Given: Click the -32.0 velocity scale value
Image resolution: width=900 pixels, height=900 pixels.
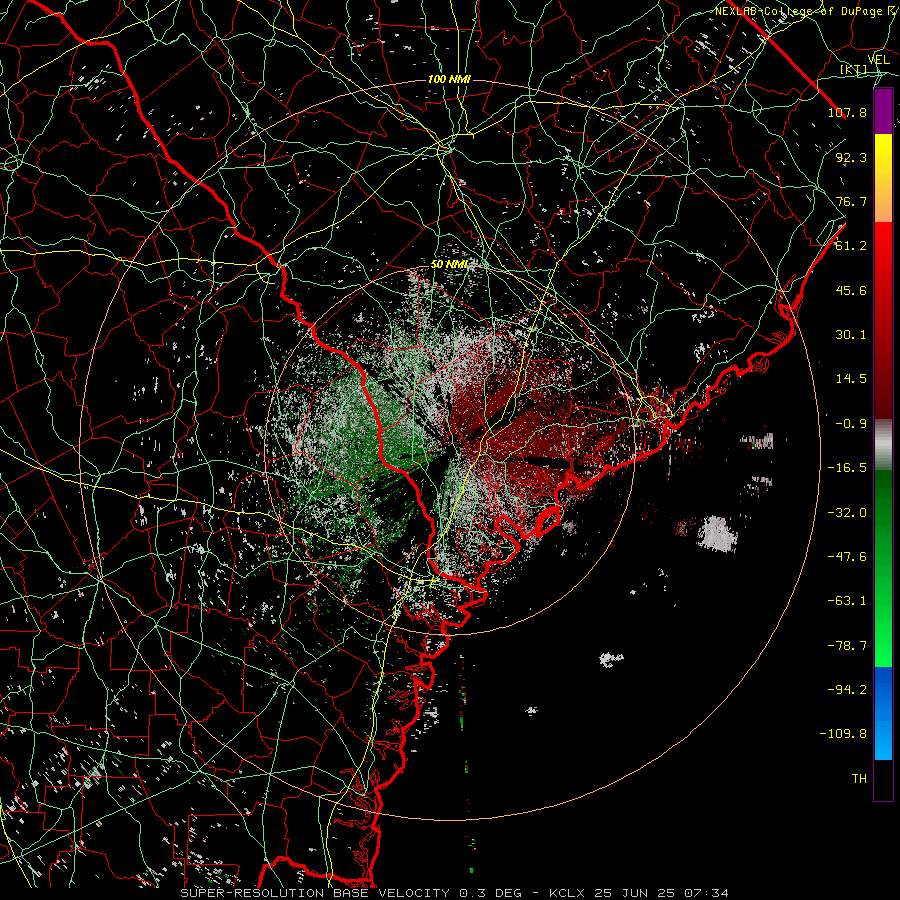Looking at the screenshot, I should [847, 513].
